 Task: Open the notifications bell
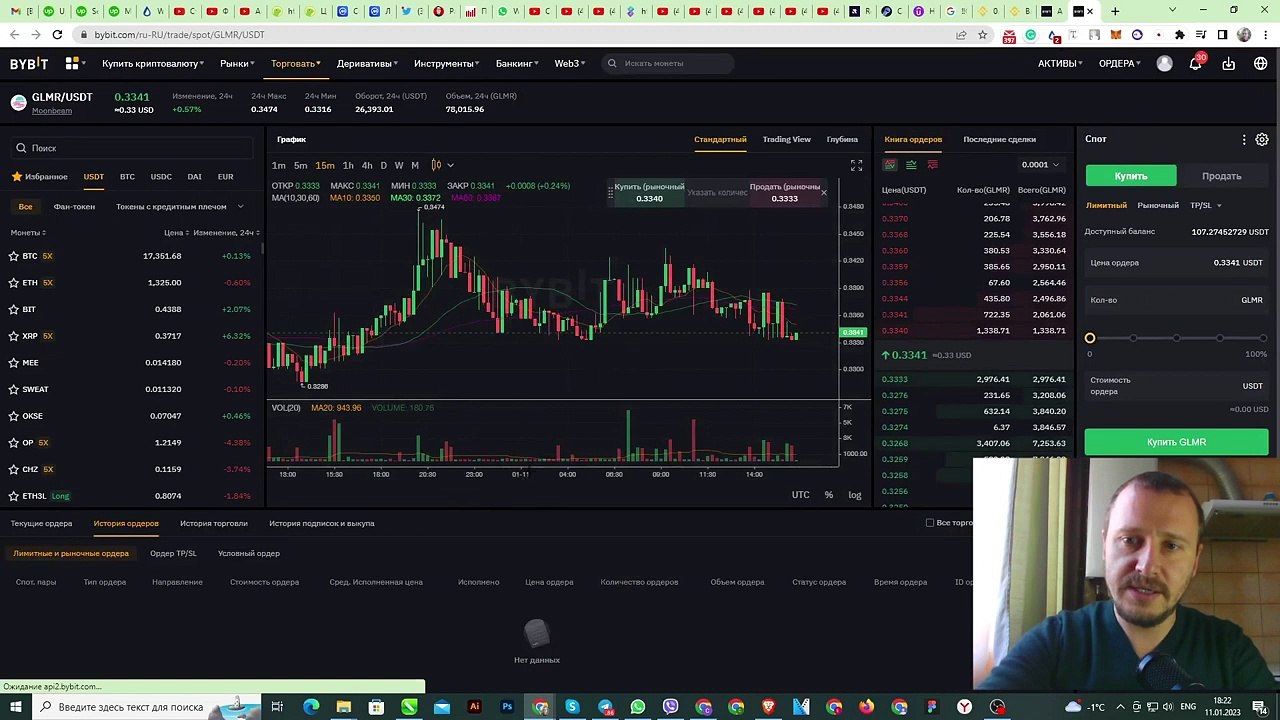(1195, 63)
